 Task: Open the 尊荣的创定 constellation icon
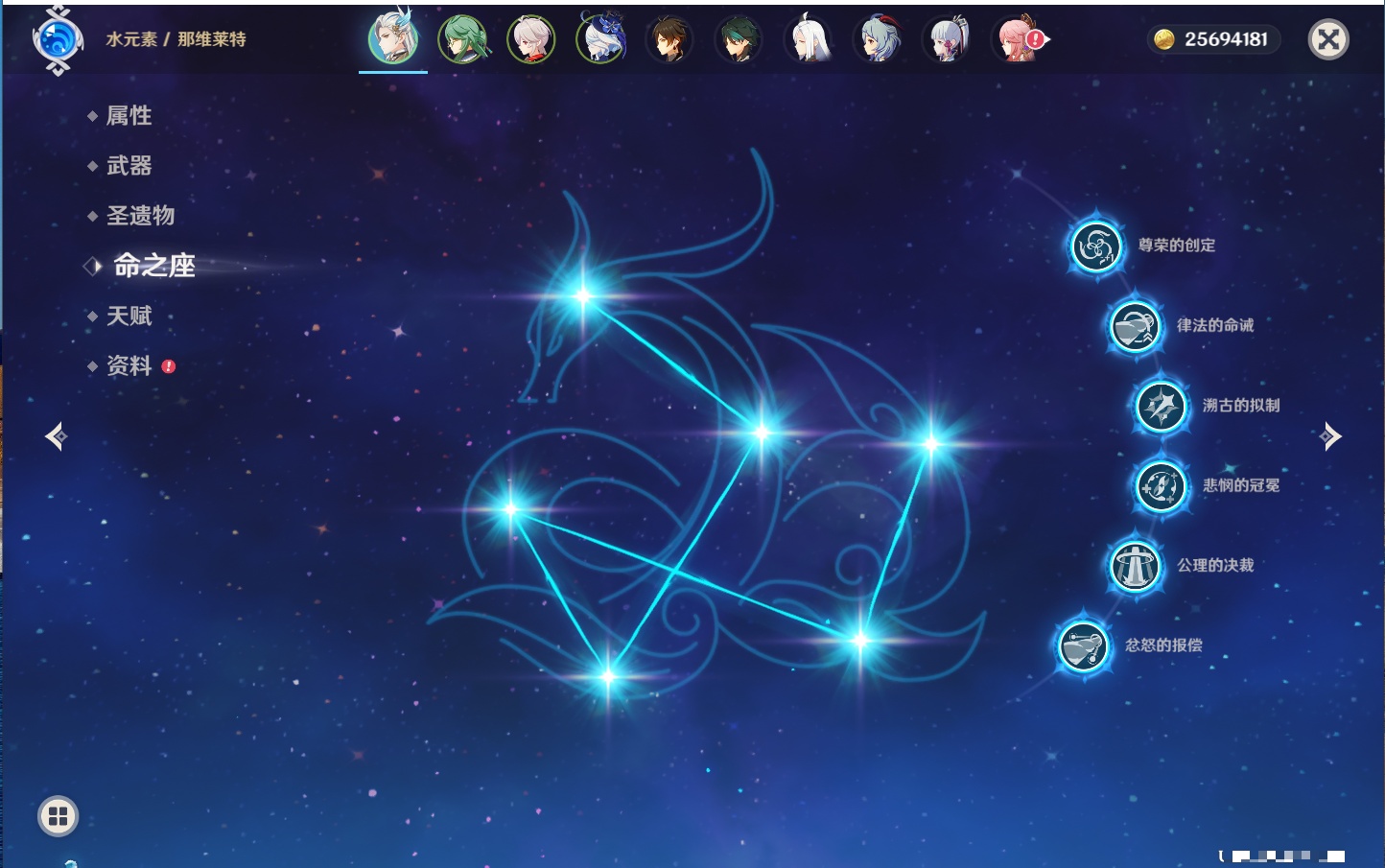(x=1095, y=246)
